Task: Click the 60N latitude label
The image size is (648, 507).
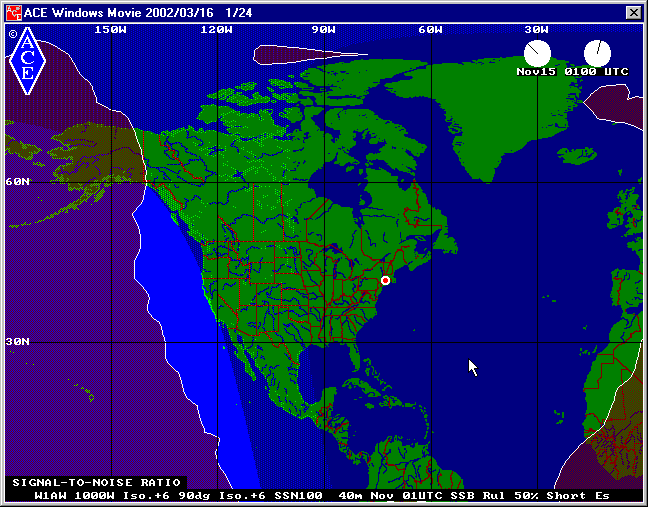Action: click(x=17, y=182)
